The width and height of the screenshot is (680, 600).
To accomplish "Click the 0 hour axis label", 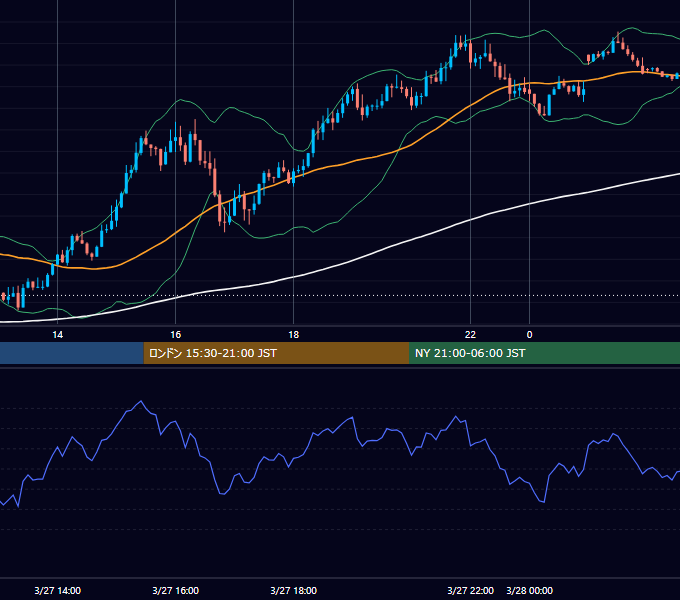I will [x=529, y=335].
